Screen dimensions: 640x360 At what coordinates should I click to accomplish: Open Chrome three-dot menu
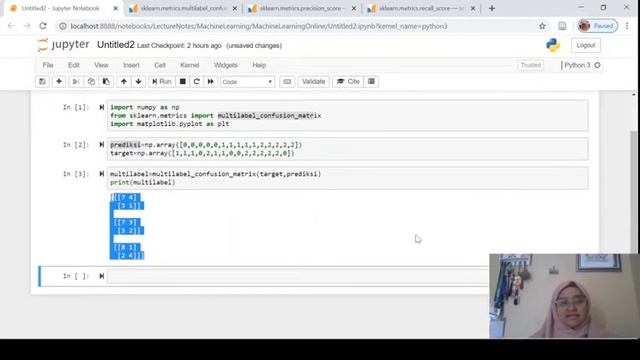(x=627, y=26)
